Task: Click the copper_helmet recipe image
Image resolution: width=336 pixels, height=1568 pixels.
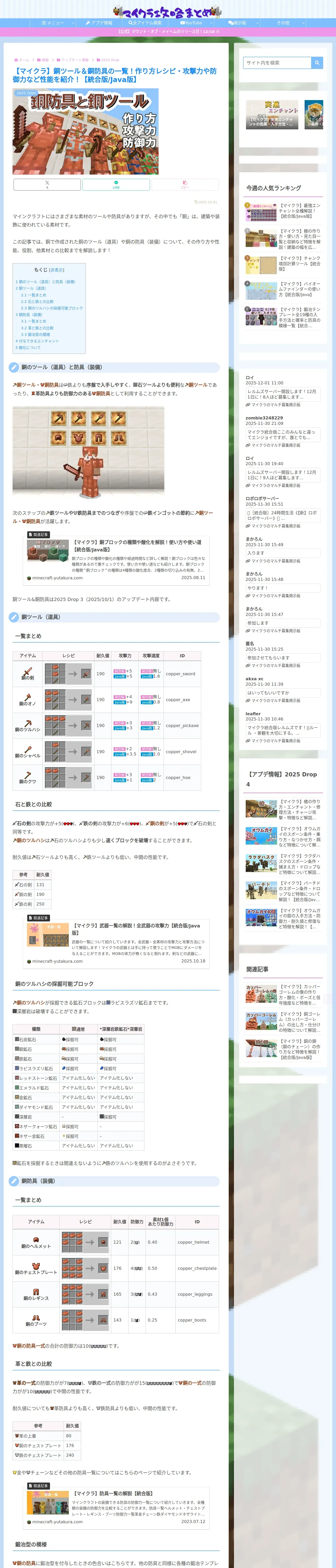Action: coord(85,1242)
